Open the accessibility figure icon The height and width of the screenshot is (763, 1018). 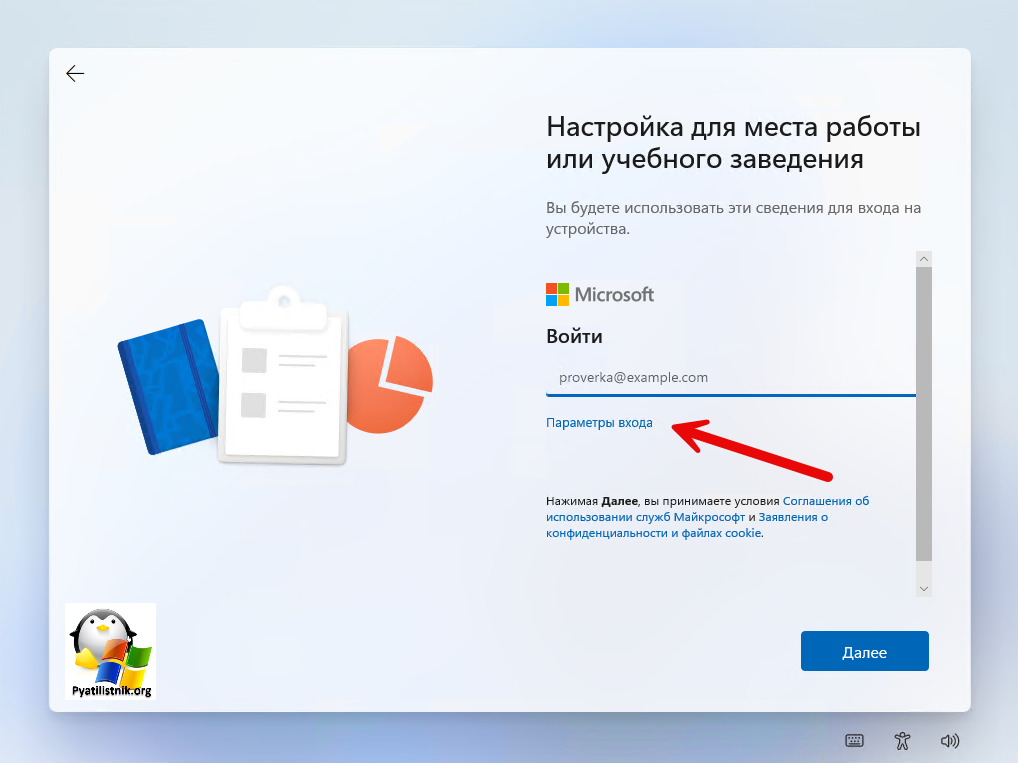(902, 741)
